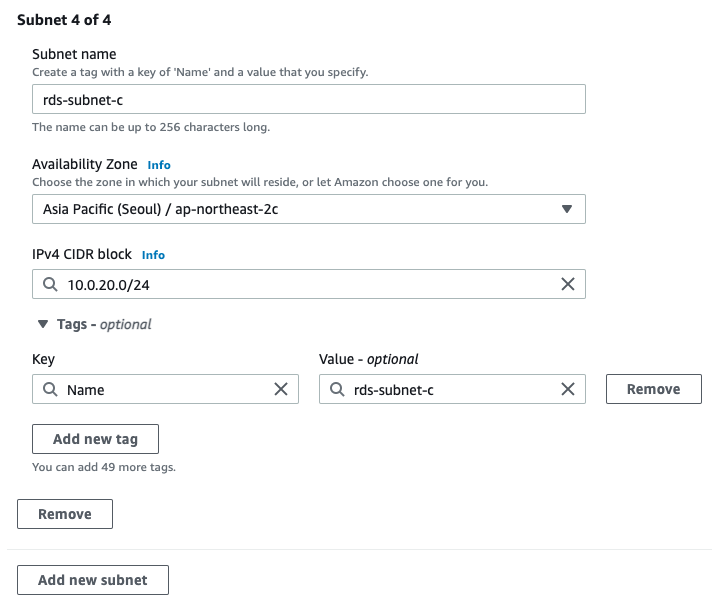
Task: Clear the rds-subnet-c tag value
Action: point(568,389)
